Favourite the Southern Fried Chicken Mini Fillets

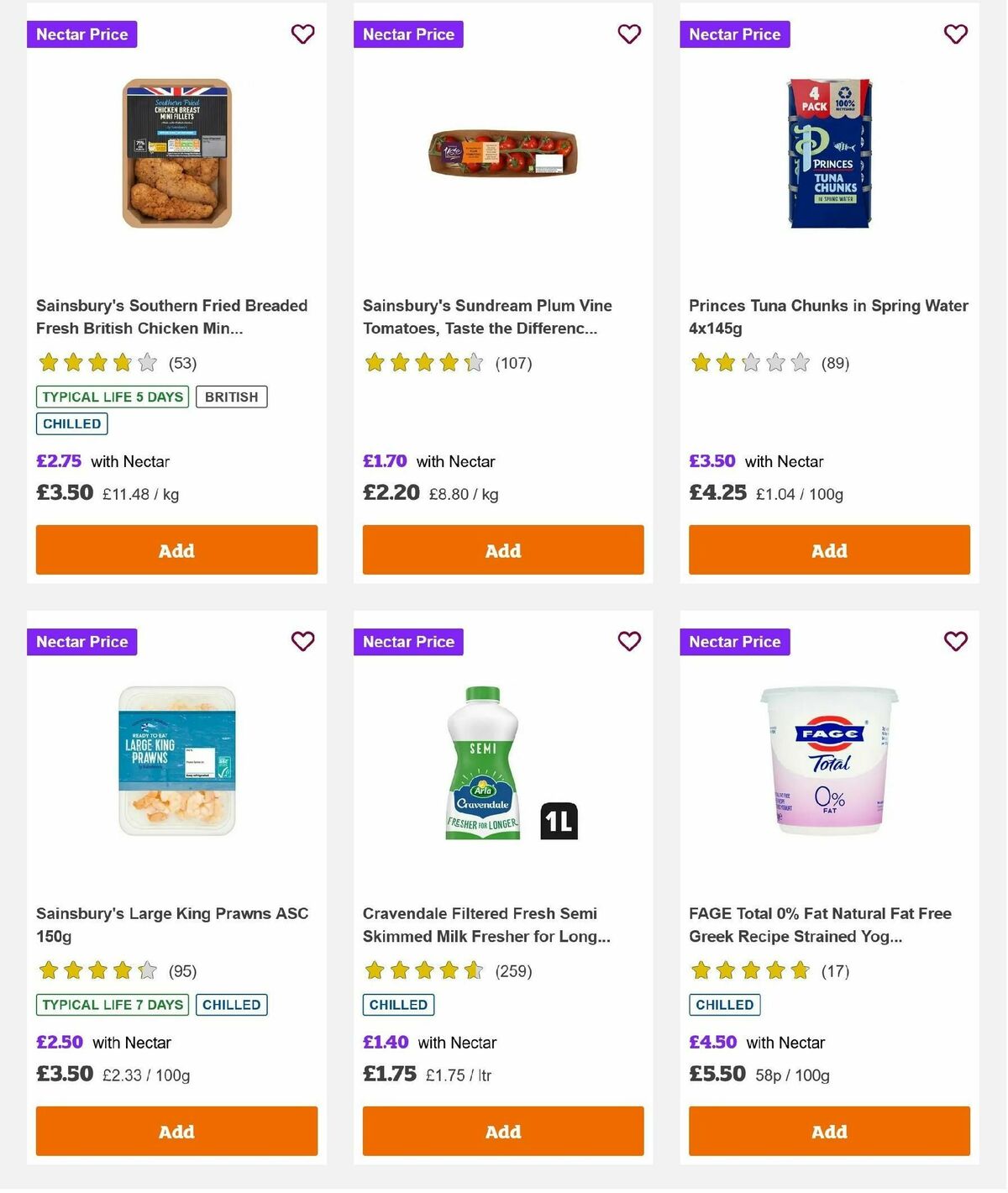pos(302,34)
